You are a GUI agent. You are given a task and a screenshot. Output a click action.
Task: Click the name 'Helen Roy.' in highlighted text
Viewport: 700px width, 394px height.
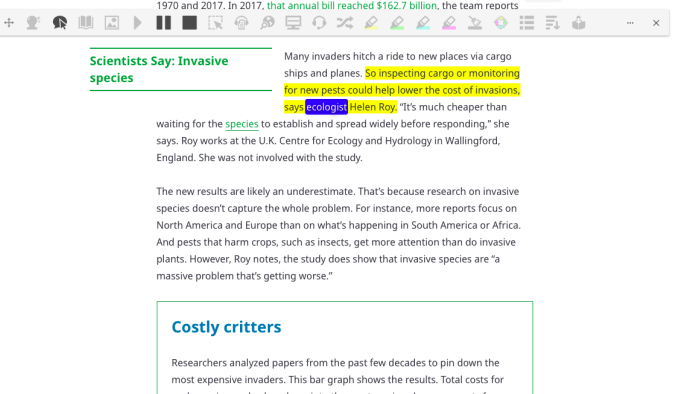(x=373, y=107)
